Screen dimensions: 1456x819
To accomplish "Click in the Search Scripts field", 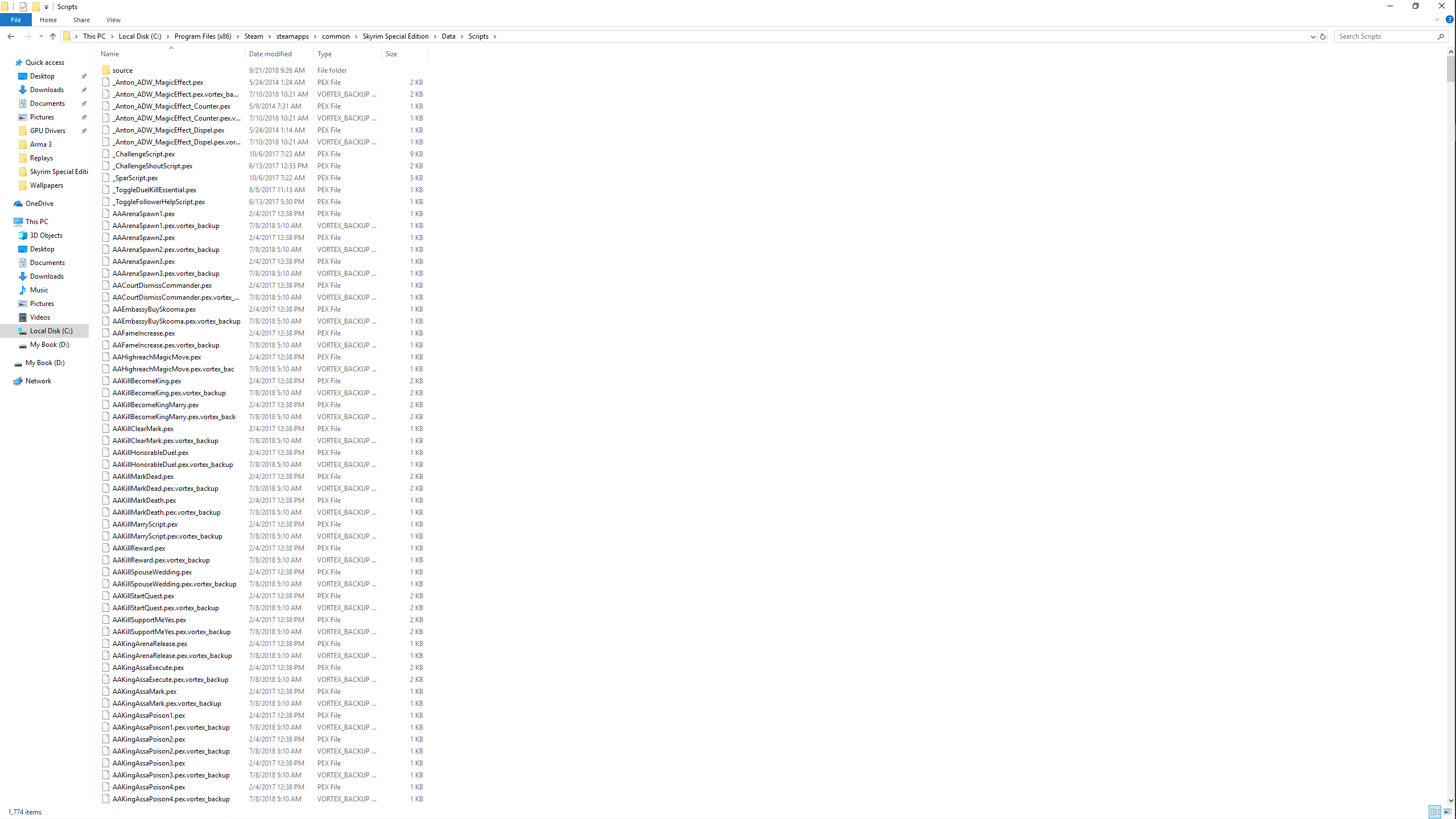I will pyautogui.click(x=1382, y=36).
